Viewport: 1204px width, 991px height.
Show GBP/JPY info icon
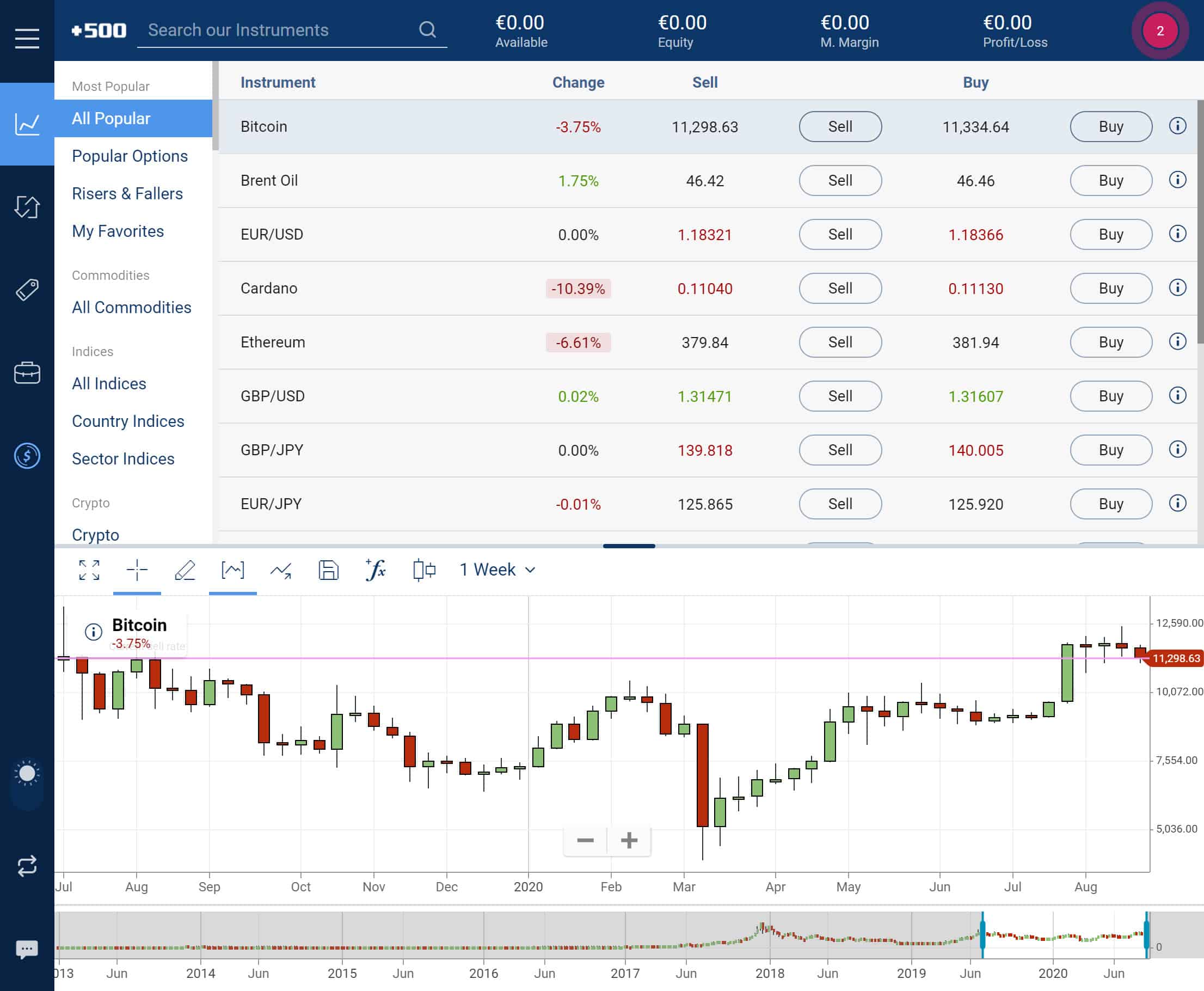[1178, 449]
